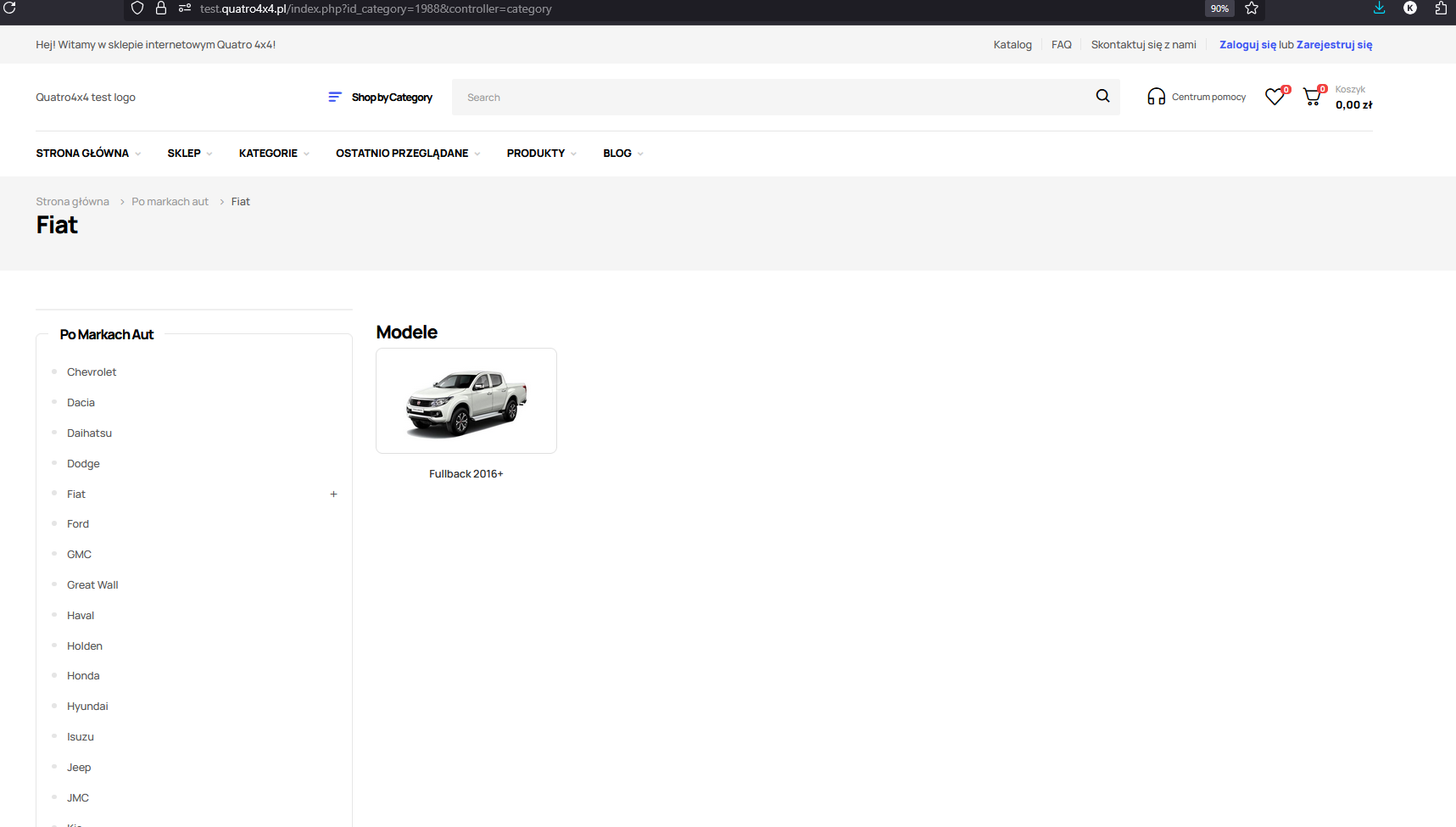Select Dacia in brand list
The width and height of the screenshot is (1456, 827).
click(x=81, y=403)
